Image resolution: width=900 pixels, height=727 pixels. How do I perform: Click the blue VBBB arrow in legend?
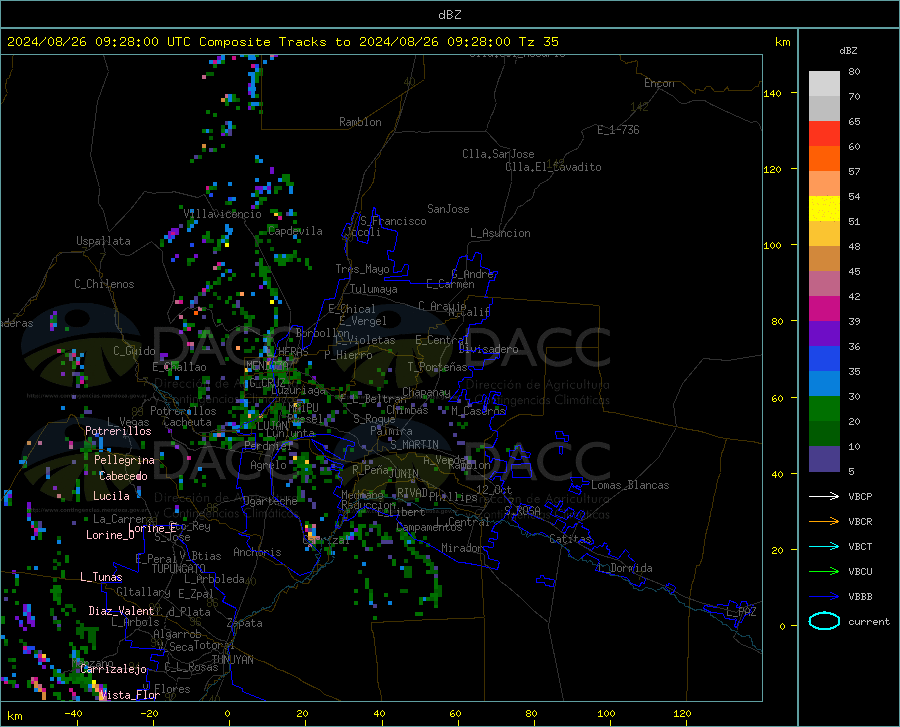tap(824, 597)
